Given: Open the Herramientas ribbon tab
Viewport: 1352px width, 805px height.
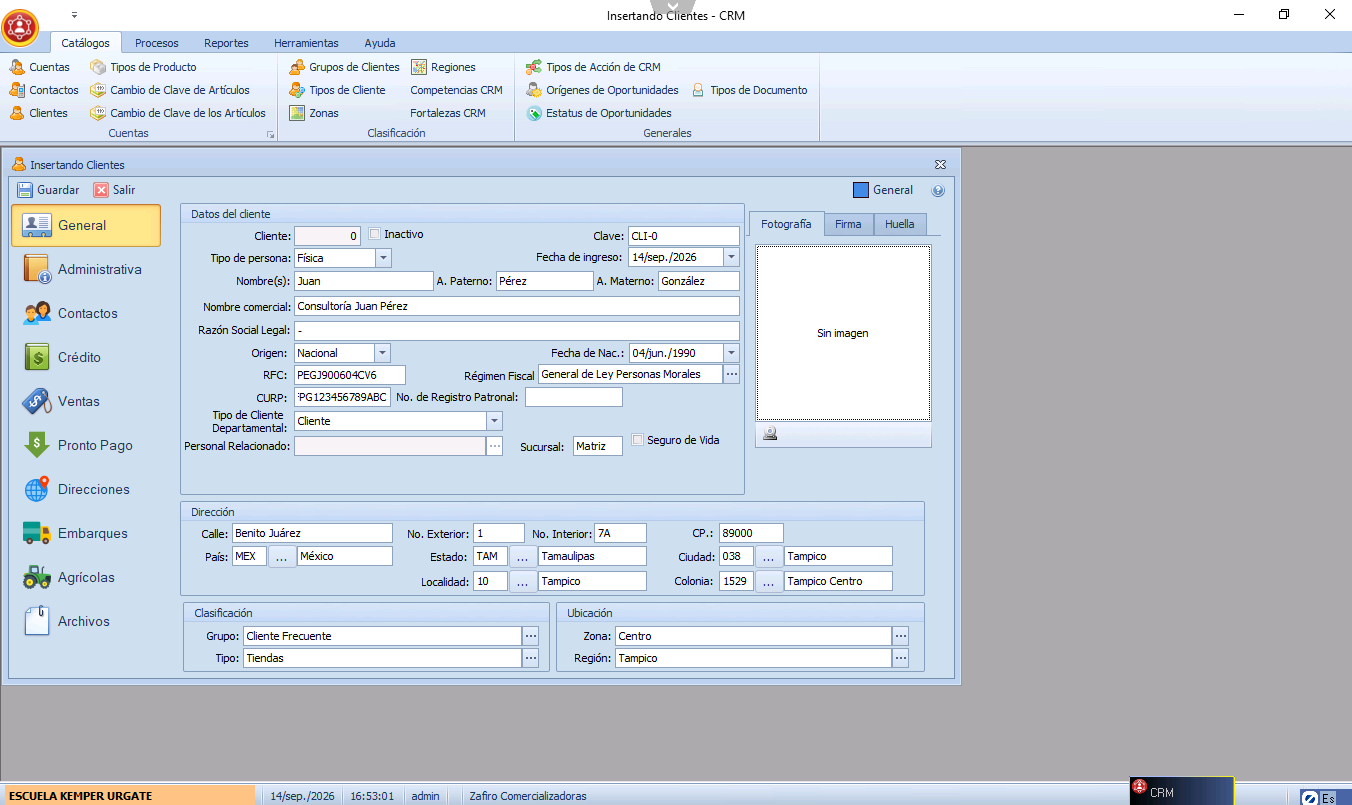Looking at the screenshot, I should click(306, 43).
